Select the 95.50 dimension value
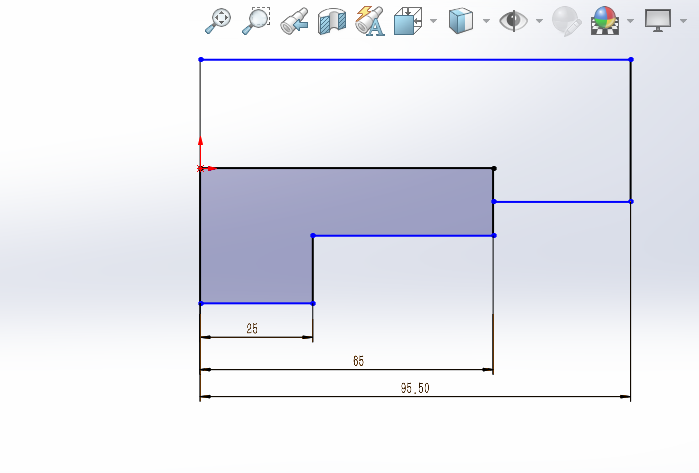Image resolution: width=699 pixels, height=473 pixels. 415,388
